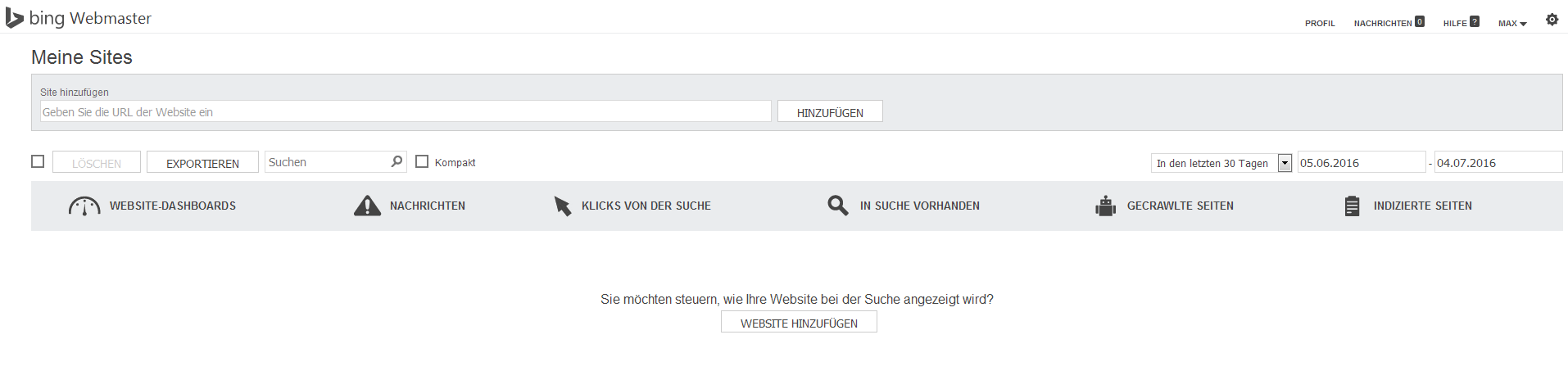Screen dimensions: 1568x380
Task: Click the cursor arrow Klicks icon
Action: click(x=562, y=206)
